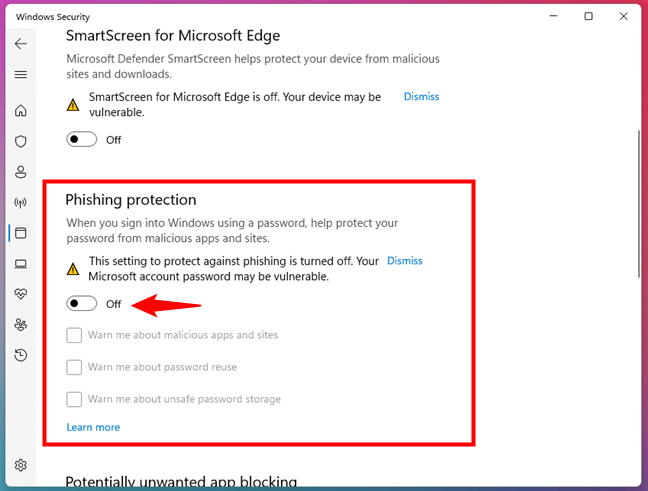The image size is (648, 491).
Task: Check Warn me about password reuse
Action: pyautogui.click(x=74, y=367)
